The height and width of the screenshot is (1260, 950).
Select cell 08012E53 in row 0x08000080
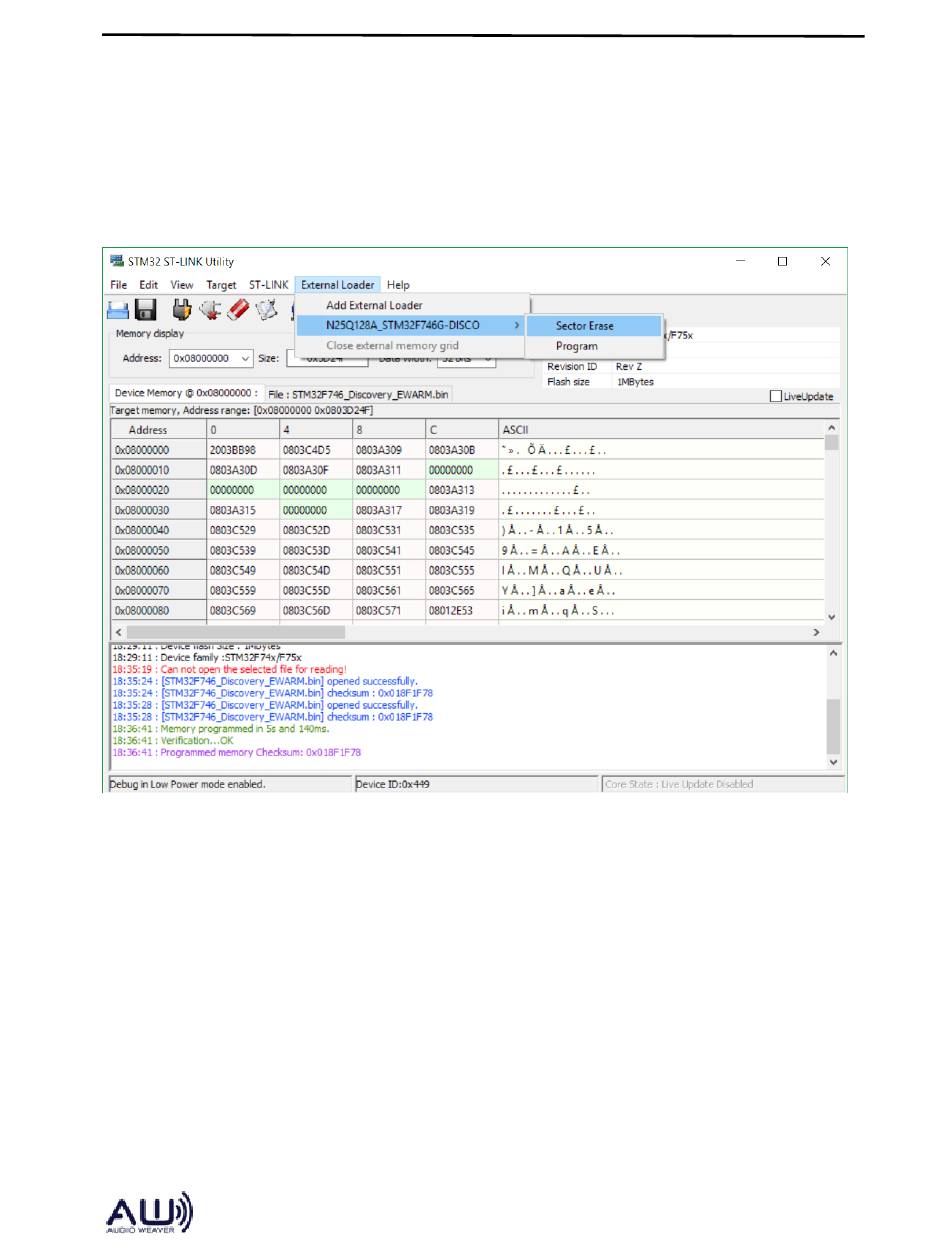pyautogui.click(x=461, y=610)
